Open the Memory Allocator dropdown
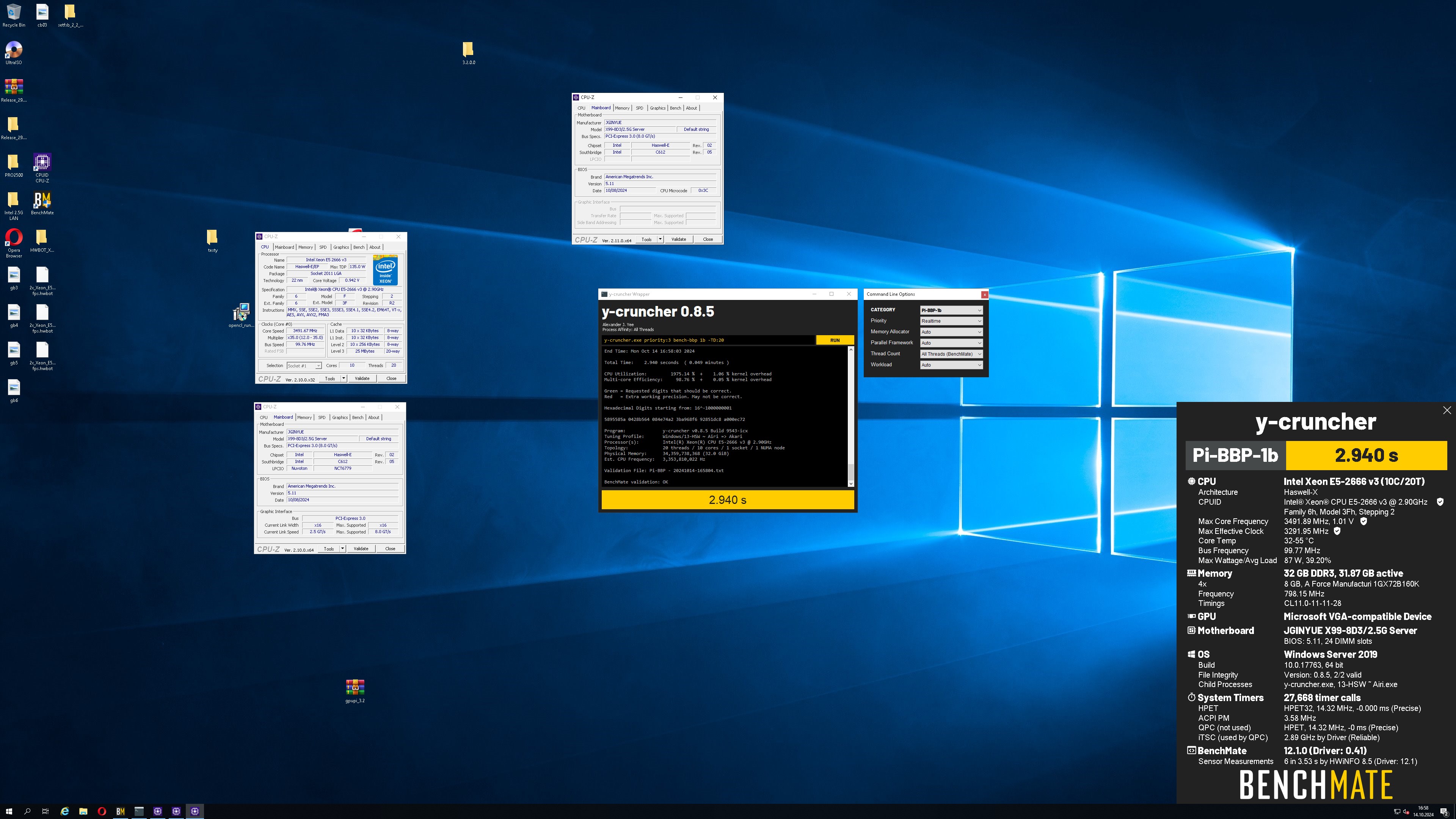 pyautogui.click(x=951, y=332)
